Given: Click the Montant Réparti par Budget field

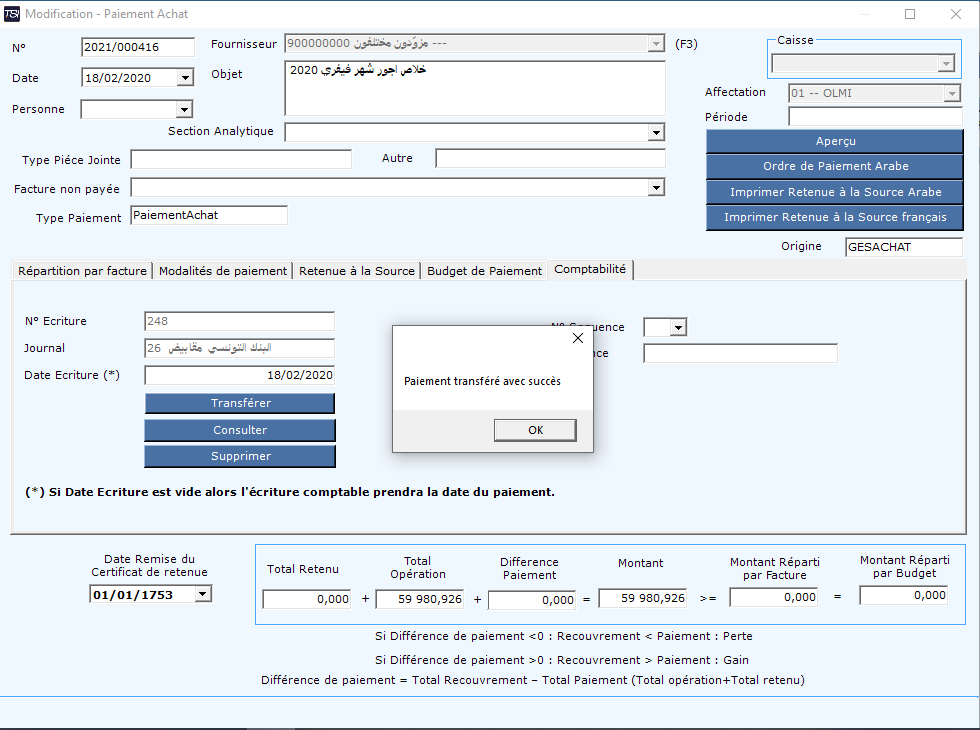Looking at the screenshot, I should click(x=904, y=595).
